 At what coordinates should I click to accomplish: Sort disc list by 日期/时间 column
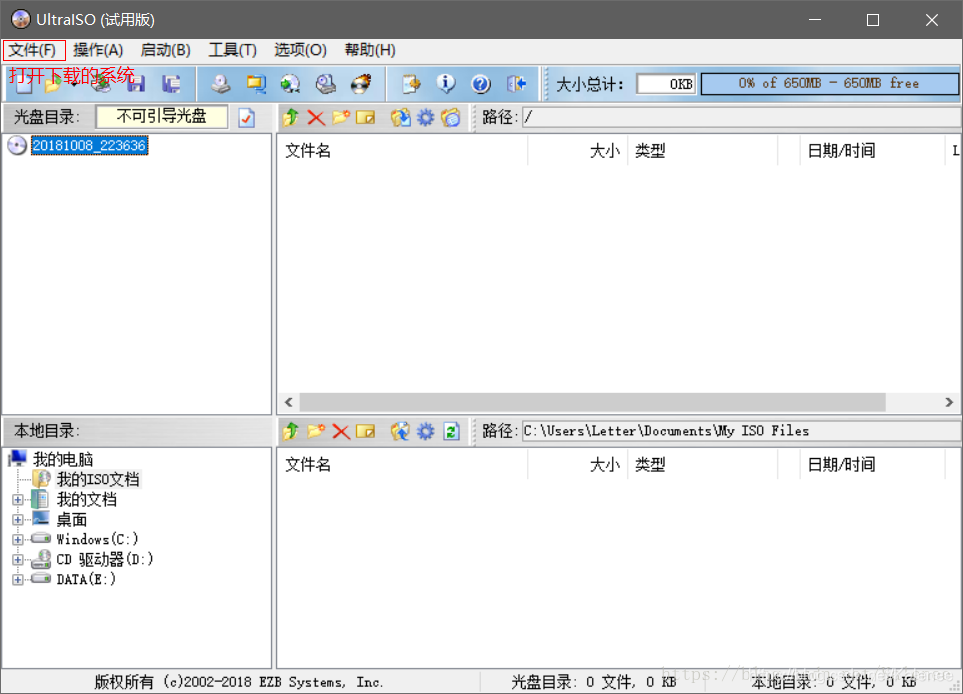tap(872, 150)
